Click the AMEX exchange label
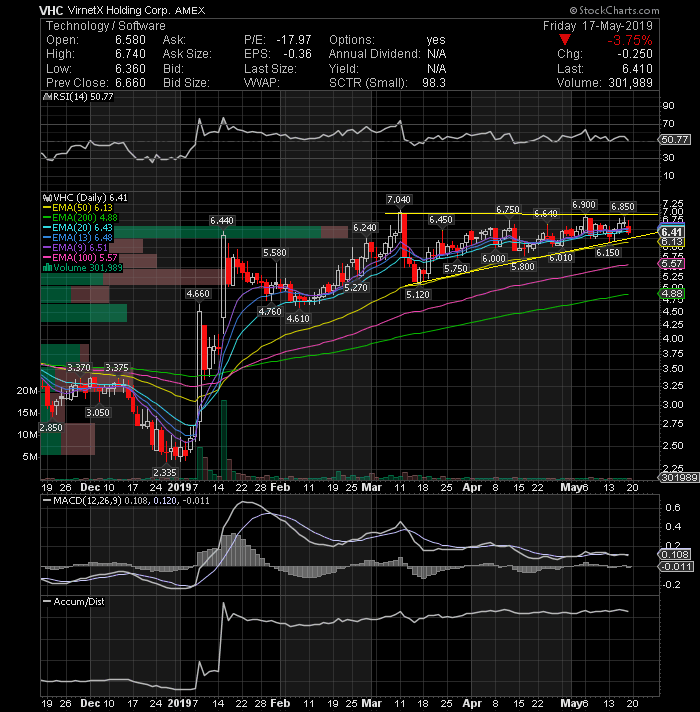 [x=190, y=10]
